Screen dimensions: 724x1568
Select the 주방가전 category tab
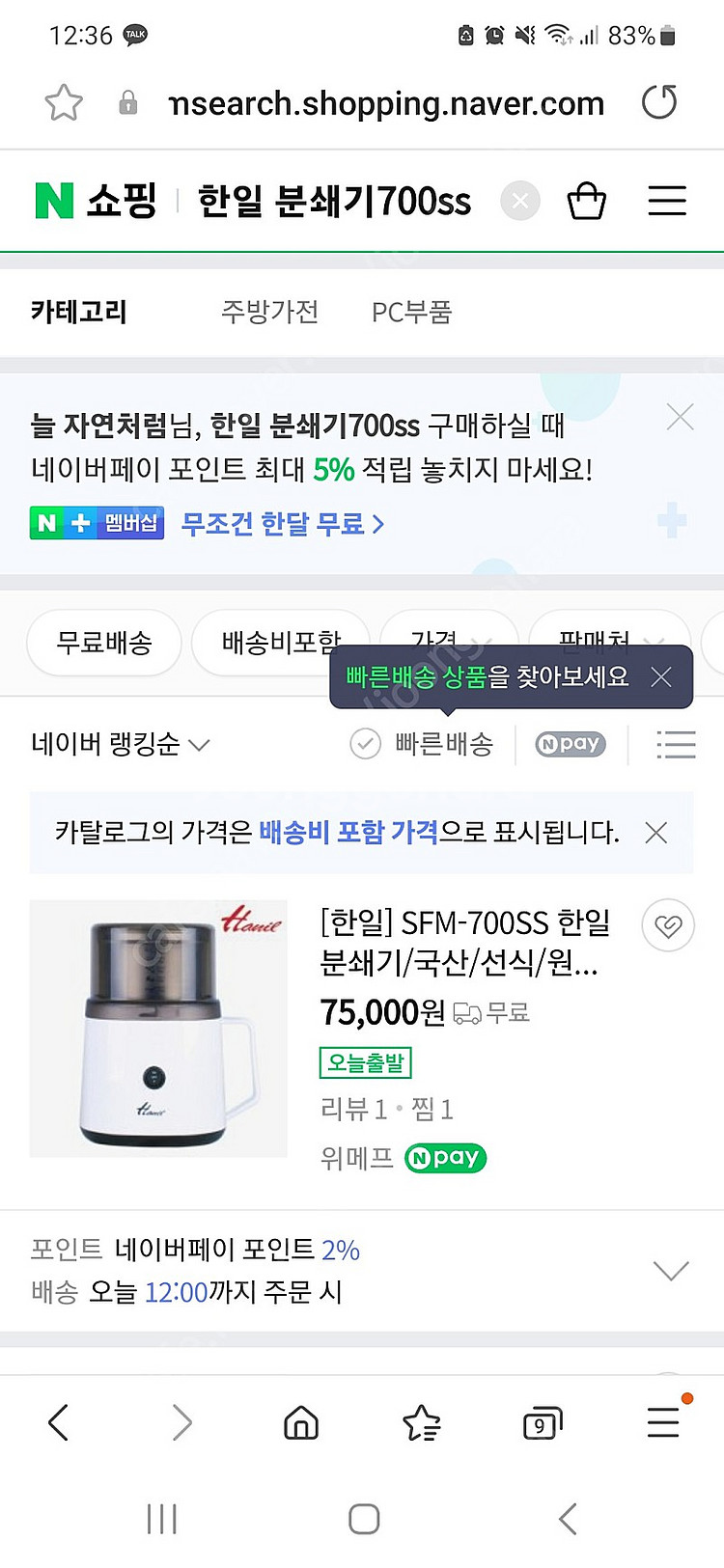(269, 312)
